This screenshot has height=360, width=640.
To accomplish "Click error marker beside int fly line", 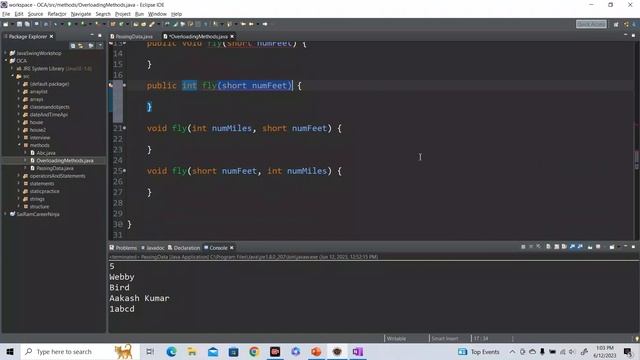I will click(111, 85).
